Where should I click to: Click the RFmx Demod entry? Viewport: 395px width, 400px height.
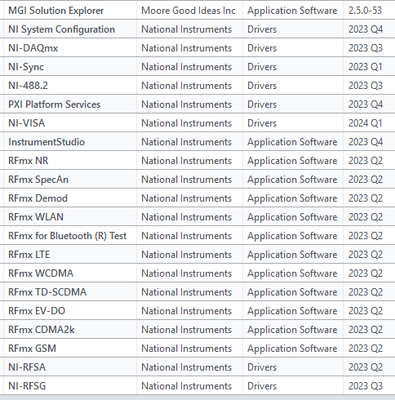(x=38, y=198)
